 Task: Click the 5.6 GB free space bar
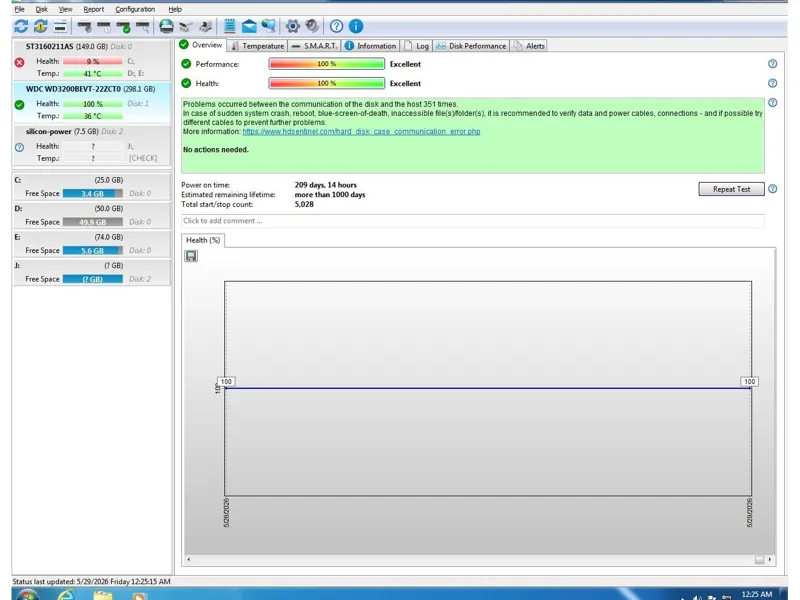[x=93, y=251]
